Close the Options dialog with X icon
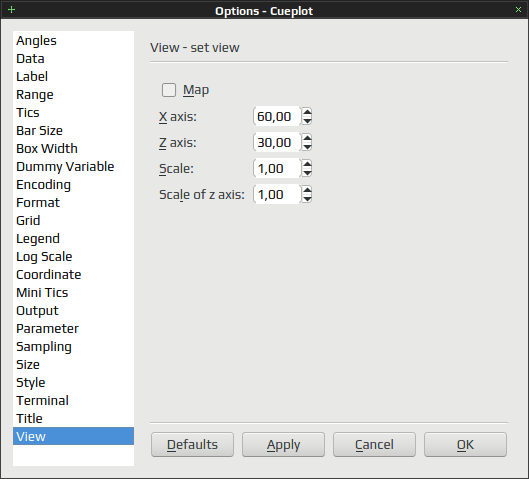The image size is (529, 479). coord(518,9)
